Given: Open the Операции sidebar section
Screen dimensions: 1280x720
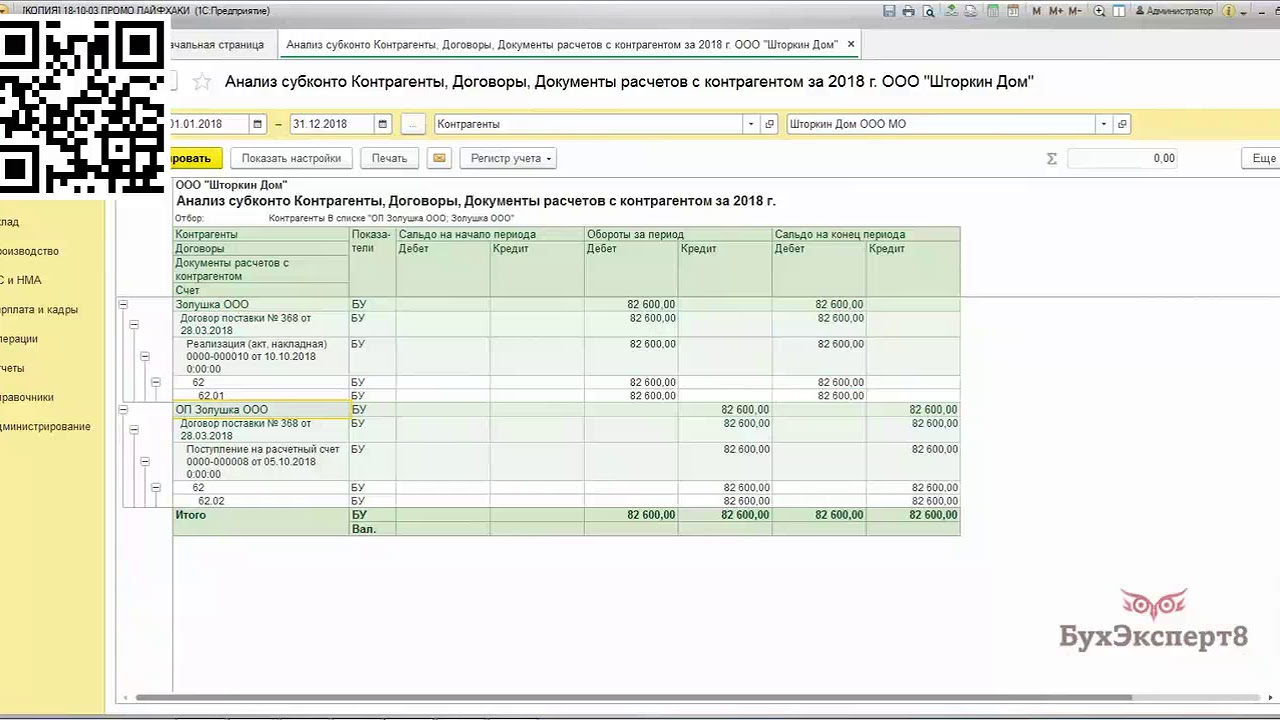Looking at the screenshot, I should (19, 338).
